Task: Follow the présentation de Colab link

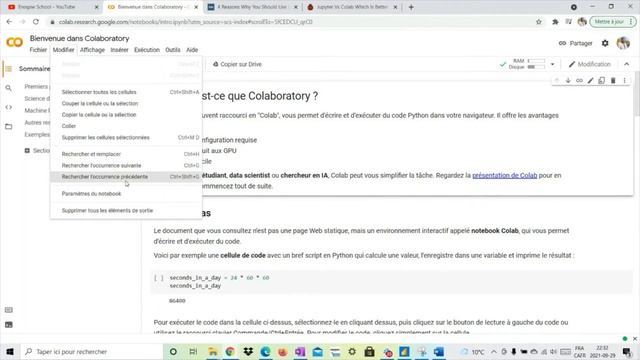Action: click(504, 176)
